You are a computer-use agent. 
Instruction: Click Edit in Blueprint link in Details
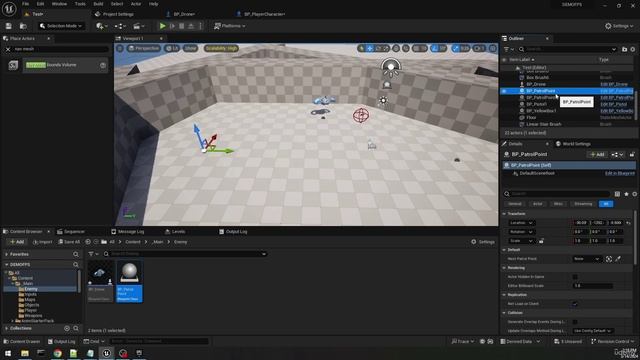point(620,173)
